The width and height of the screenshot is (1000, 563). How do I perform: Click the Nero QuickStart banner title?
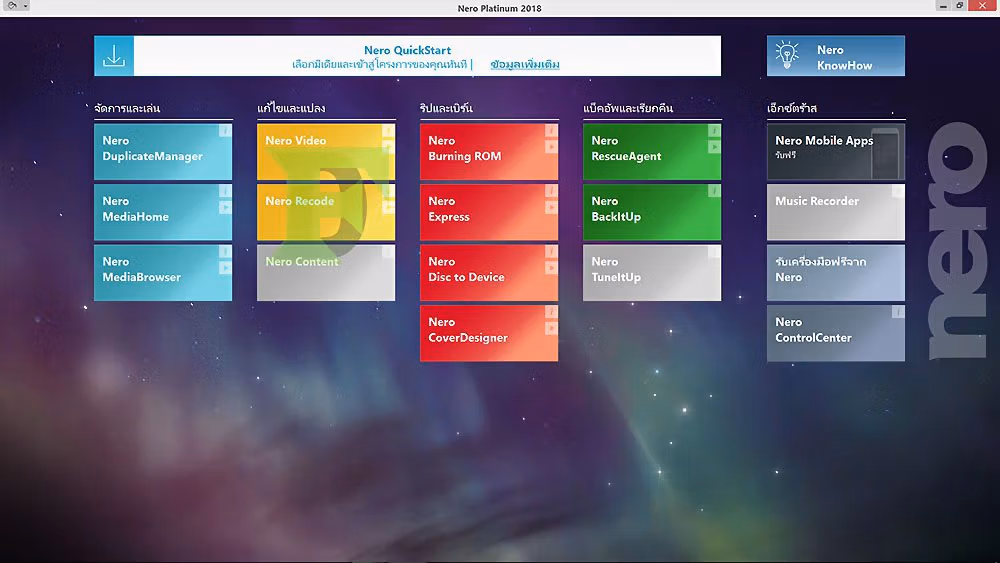click(408, 50)
